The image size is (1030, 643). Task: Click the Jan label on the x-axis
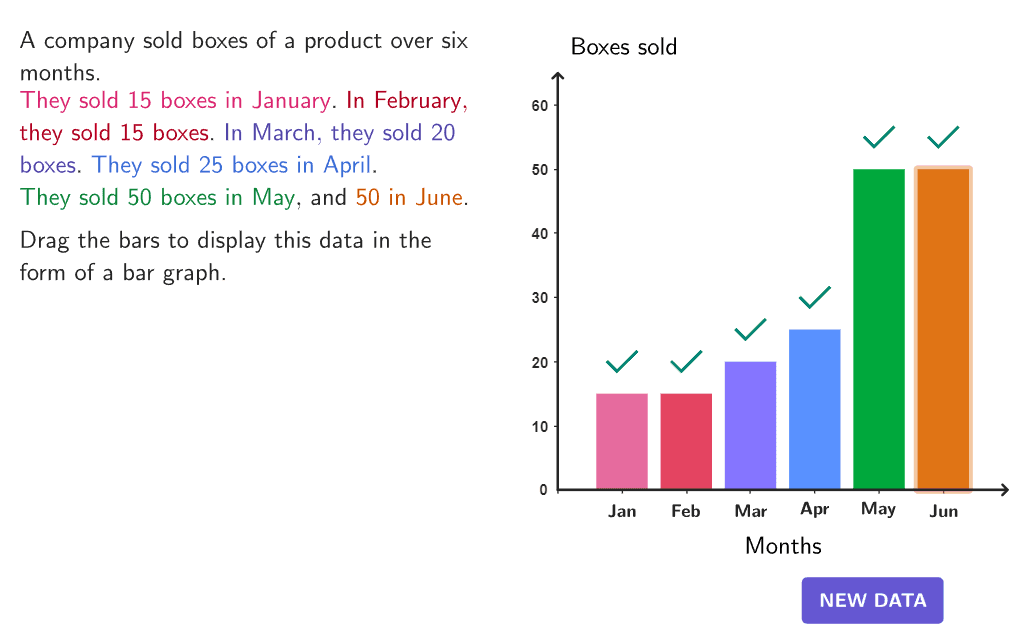pyautogui.click(x=622, y=511)
